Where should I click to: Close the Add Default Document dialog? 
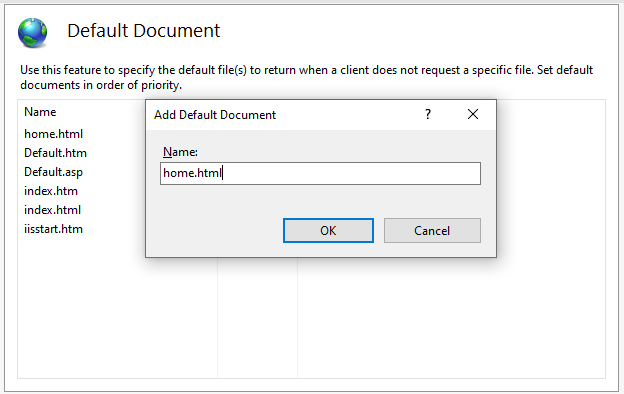473,115
